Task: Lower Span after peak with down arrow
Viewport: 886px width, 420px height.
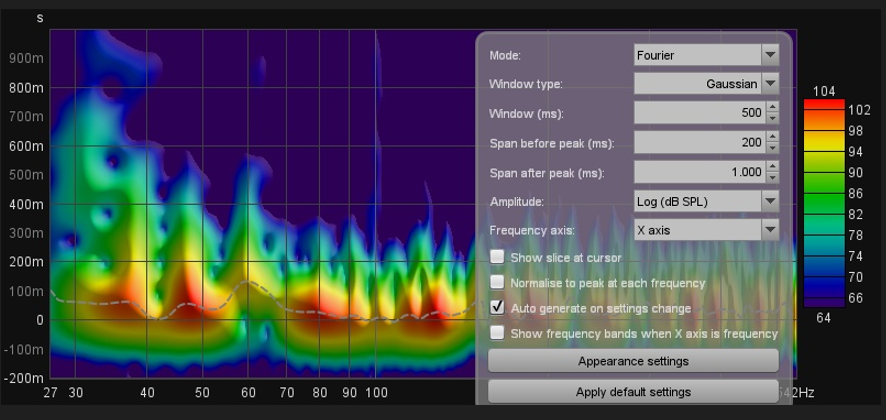Action: click(x=772, y=177)
